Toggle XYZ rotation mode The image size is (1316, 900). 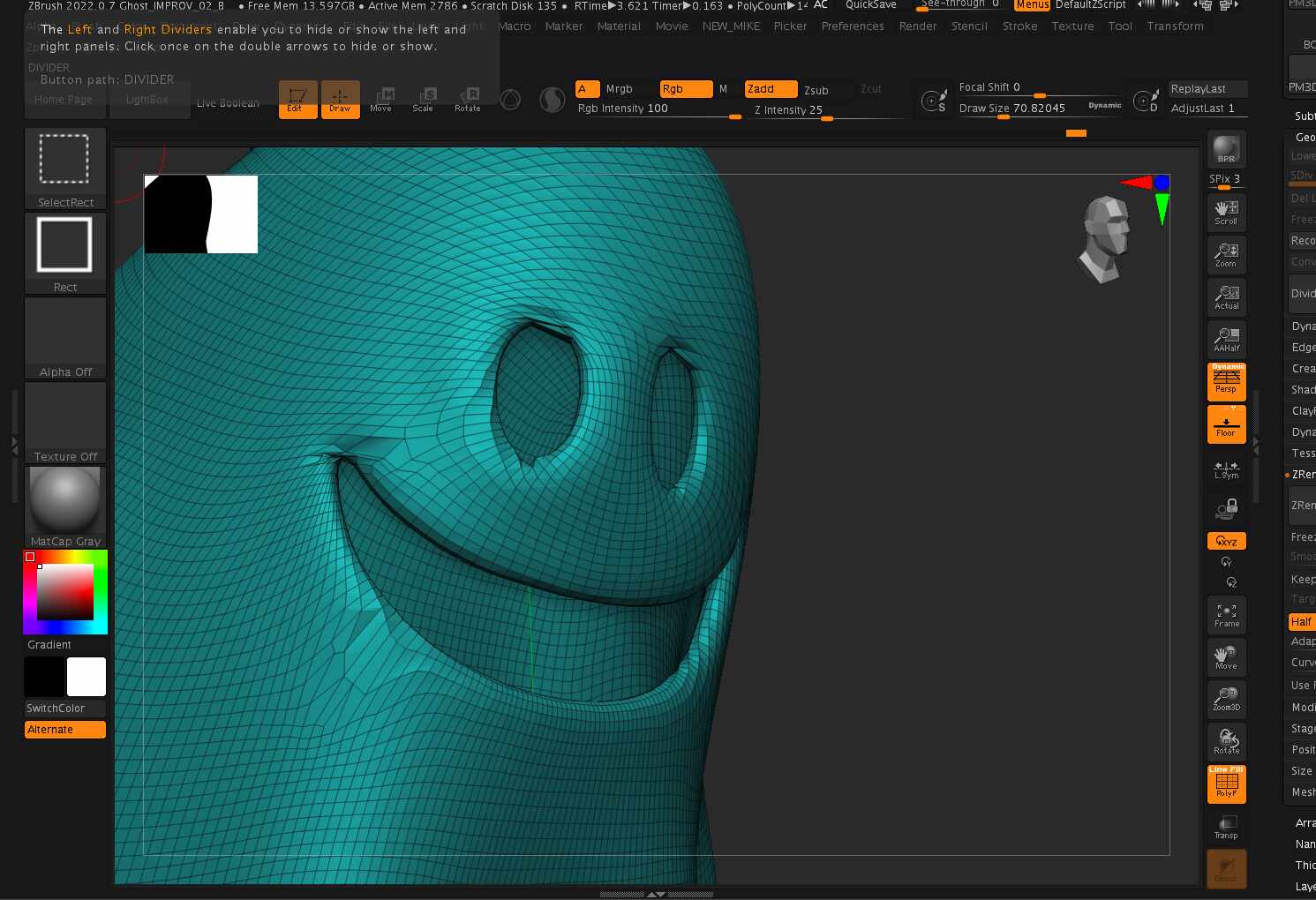[x=1226, y=541]
